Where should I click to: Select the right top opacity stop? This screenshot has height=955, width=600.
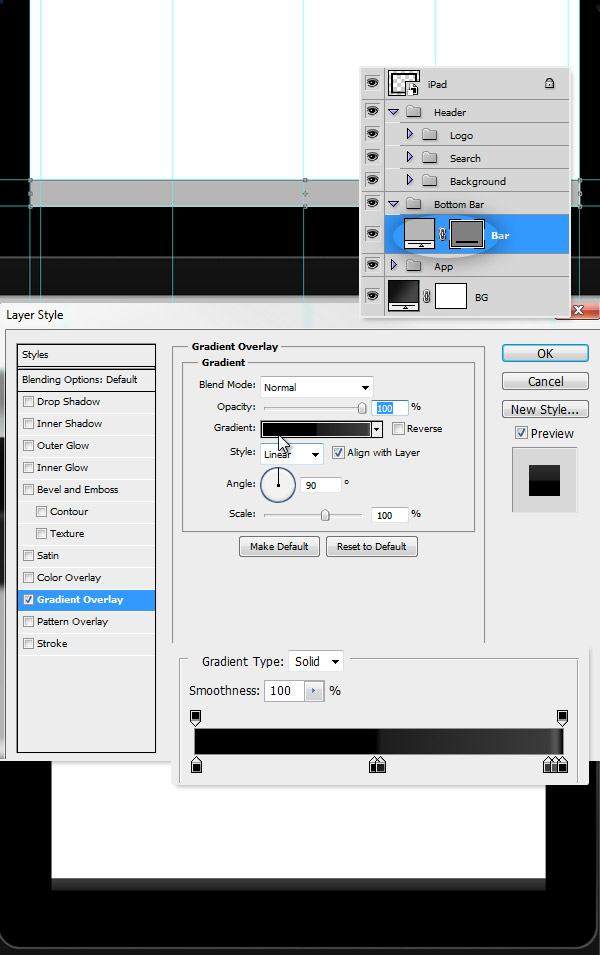pyautogui.click(x=562, y=717)
